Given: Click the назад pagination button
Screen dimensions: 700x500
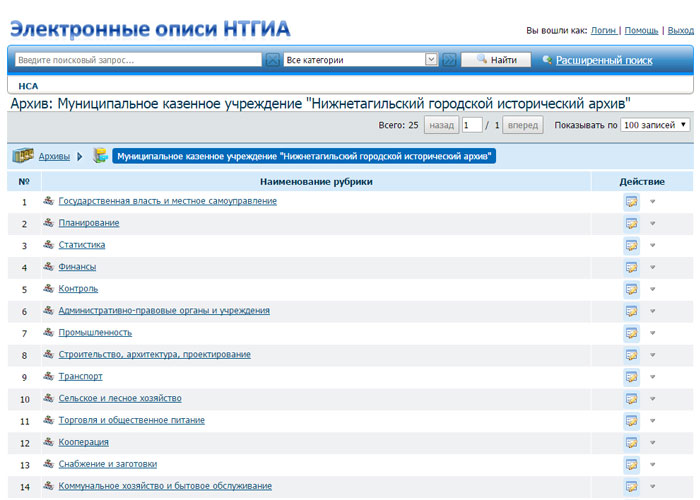Looking at the screenshot, I should click(441, 125).
